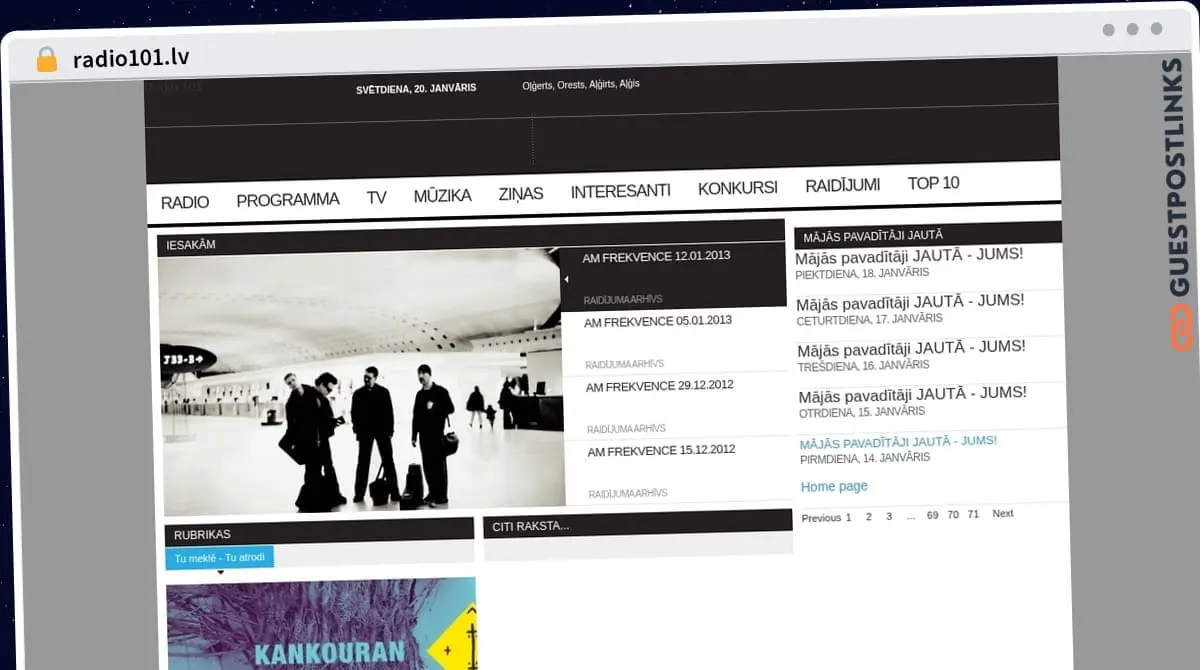Click the padlock icon beside the URL

[46, 60]
